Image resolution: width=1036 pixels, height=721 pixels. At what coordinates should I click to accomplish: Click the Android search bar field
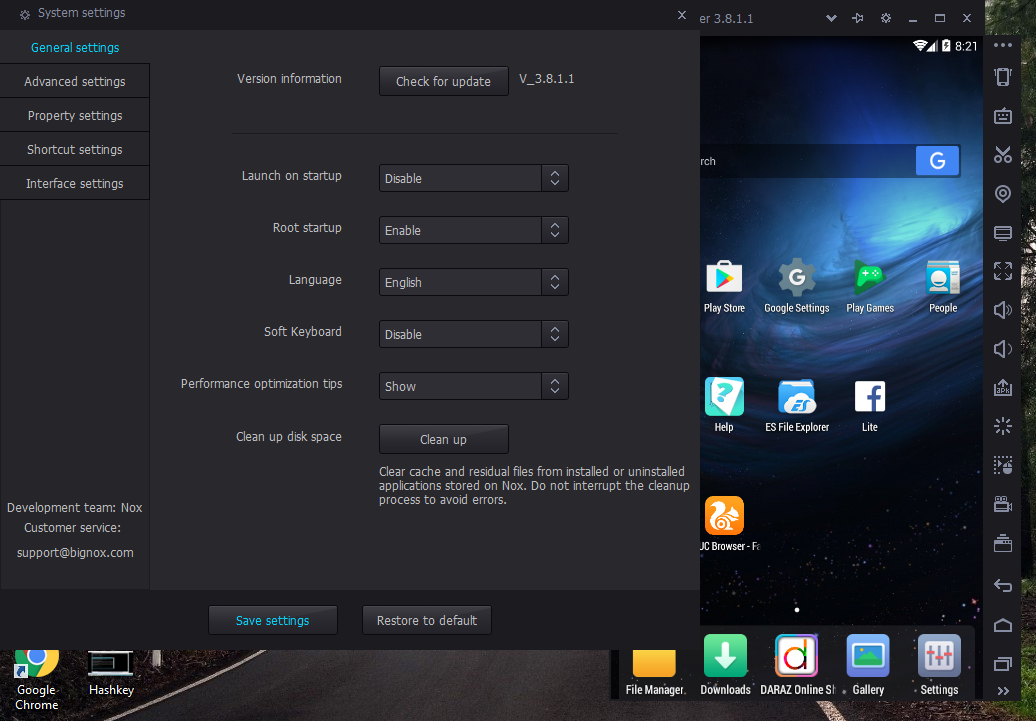(x=807, y=161)
